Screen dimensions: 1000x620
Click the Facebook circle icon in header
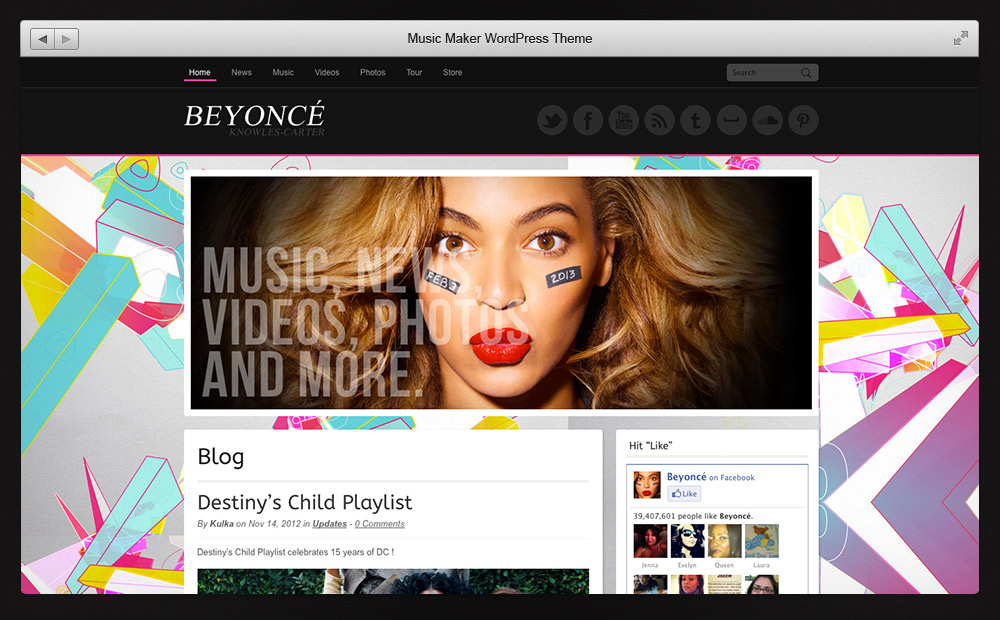click(x=588, y=121)
